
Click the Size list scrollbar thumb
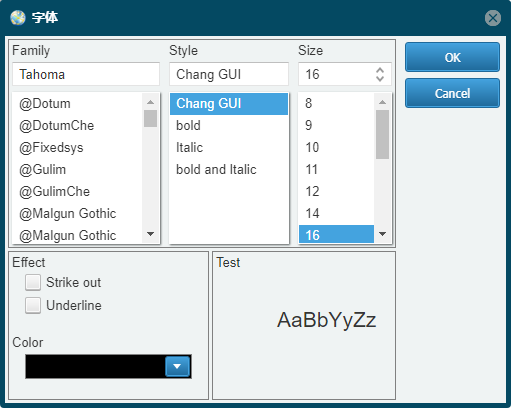point(382,134)
